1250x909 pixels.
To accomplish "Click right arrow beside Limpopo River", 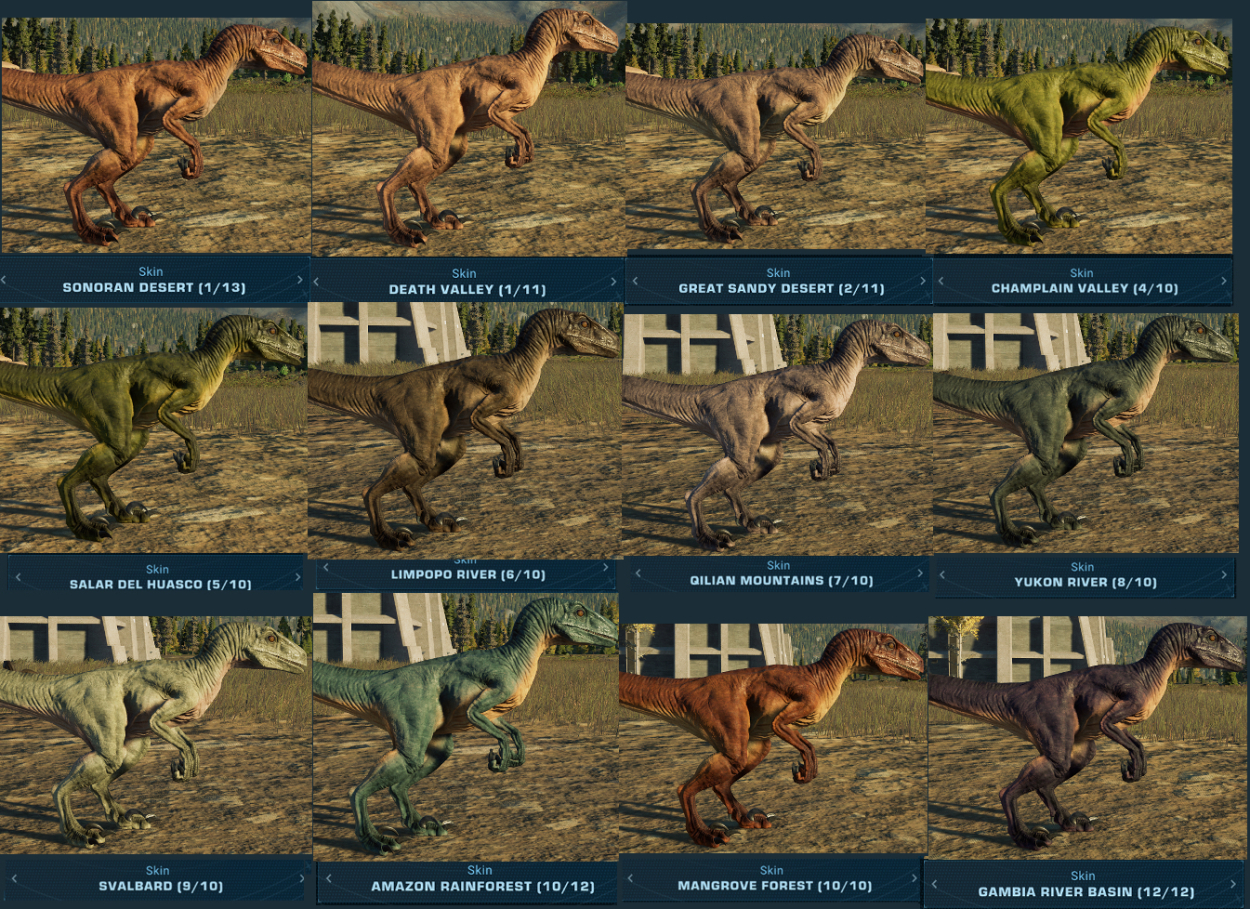I will pos(606,568).
